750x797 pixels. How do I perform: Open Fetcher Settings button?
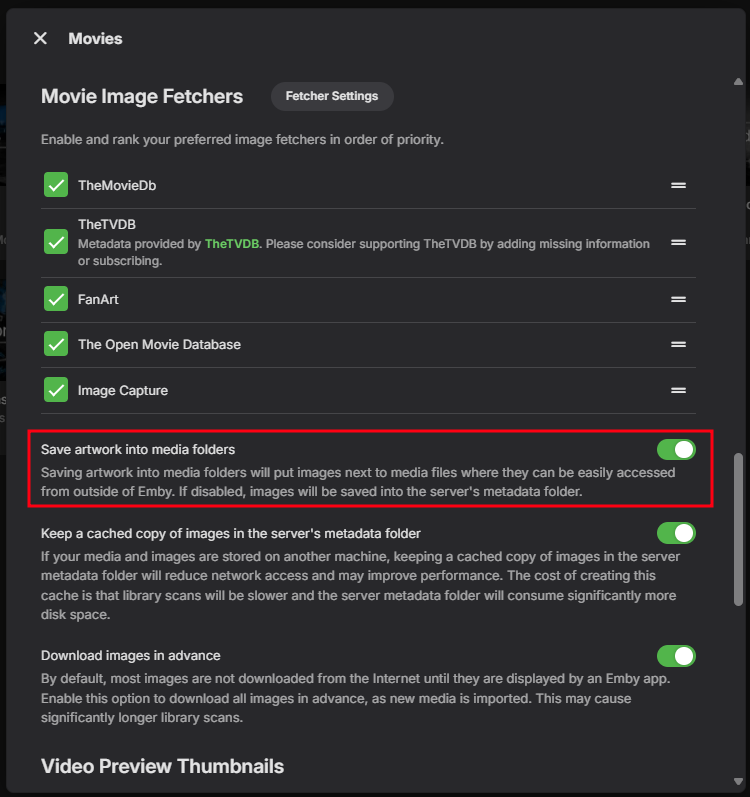pos(332,96)
